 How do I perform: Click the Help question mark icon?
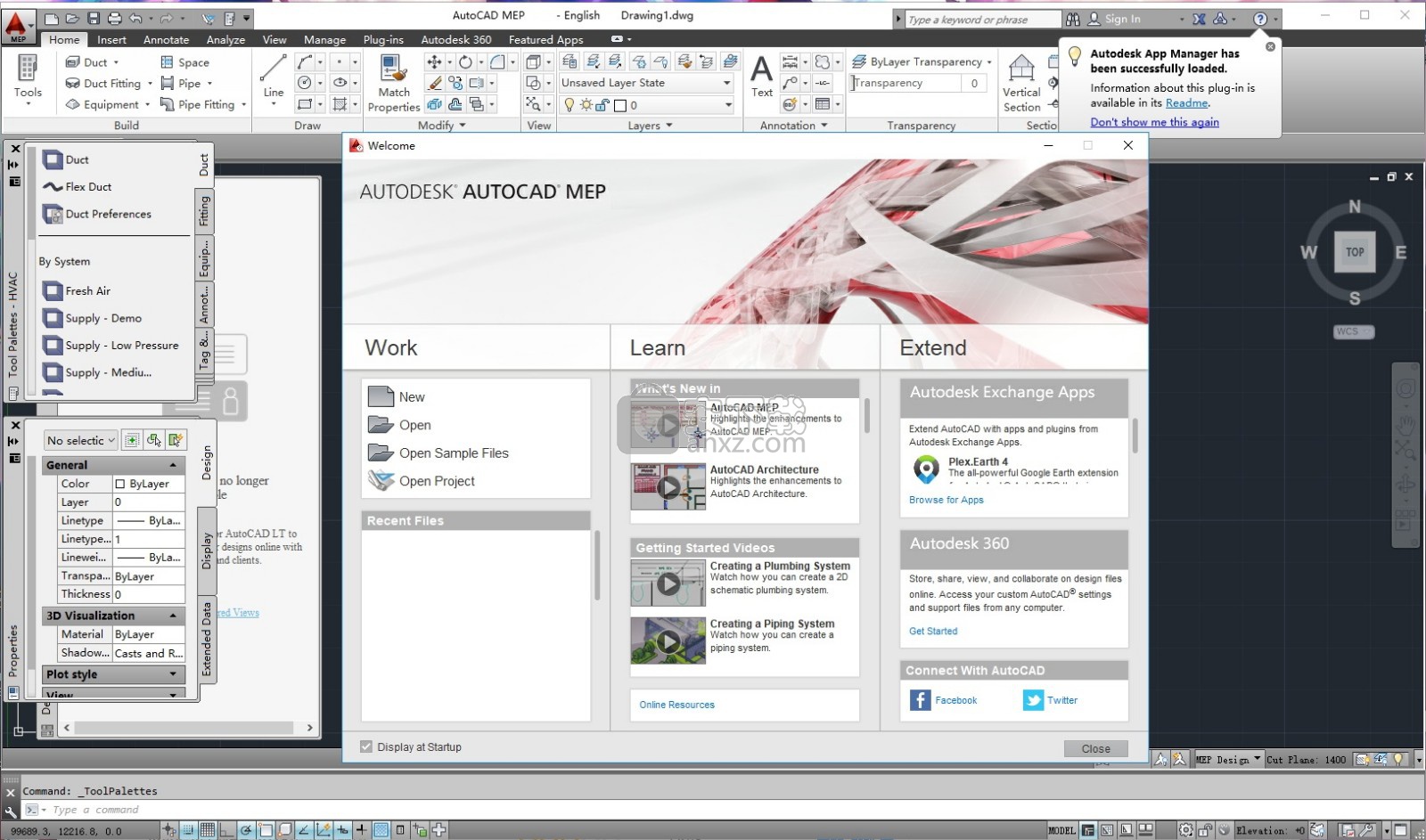[x=1259, y=19]
